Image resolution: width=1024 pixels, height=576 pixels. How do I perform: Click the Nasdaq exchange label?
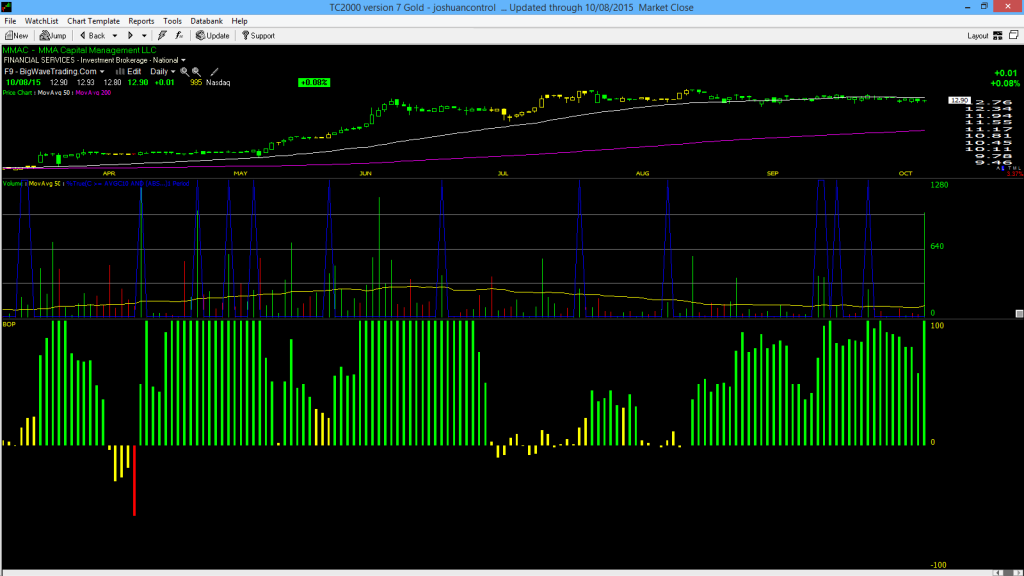(218, 83)
